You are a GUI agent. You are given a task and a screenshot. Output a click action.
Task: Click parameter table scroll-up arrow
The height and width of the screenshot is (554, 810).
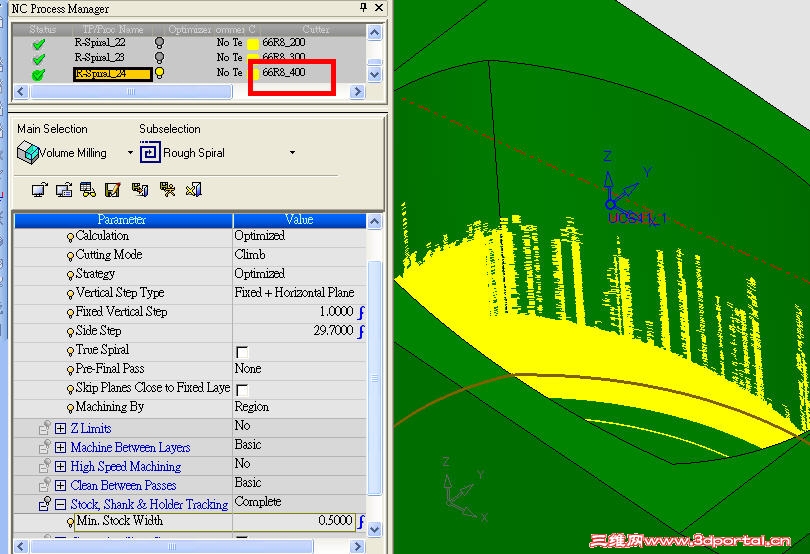375,222
